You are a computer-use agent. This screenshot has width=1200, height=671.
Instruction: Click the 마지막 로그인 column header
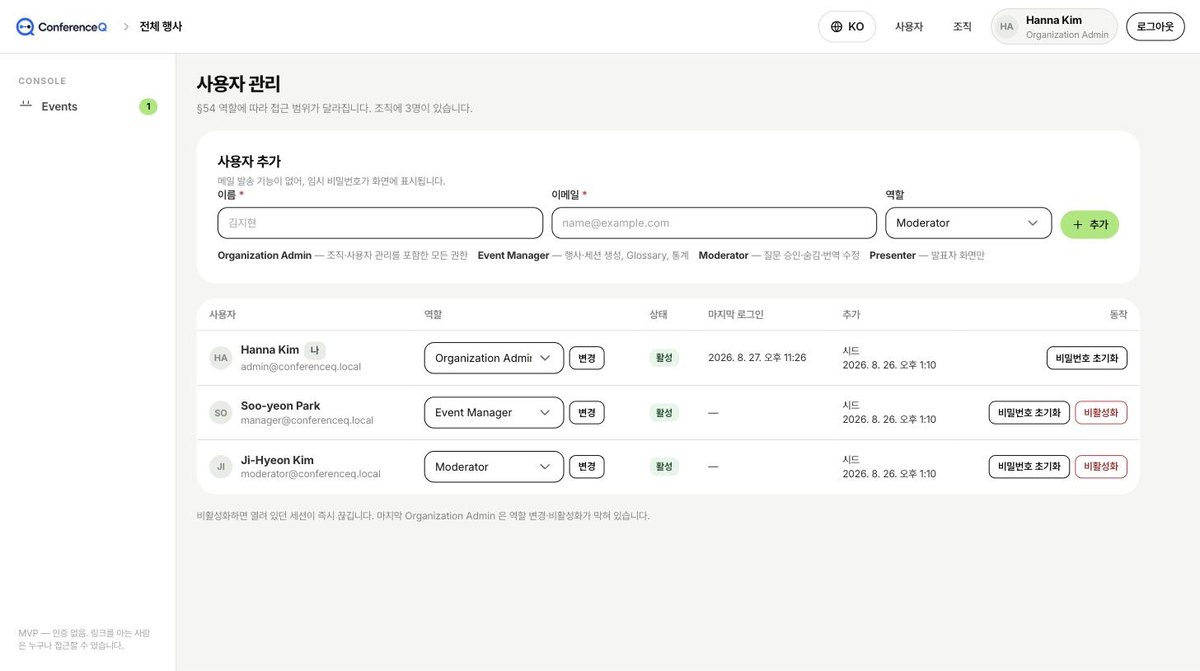click(735, 314)
